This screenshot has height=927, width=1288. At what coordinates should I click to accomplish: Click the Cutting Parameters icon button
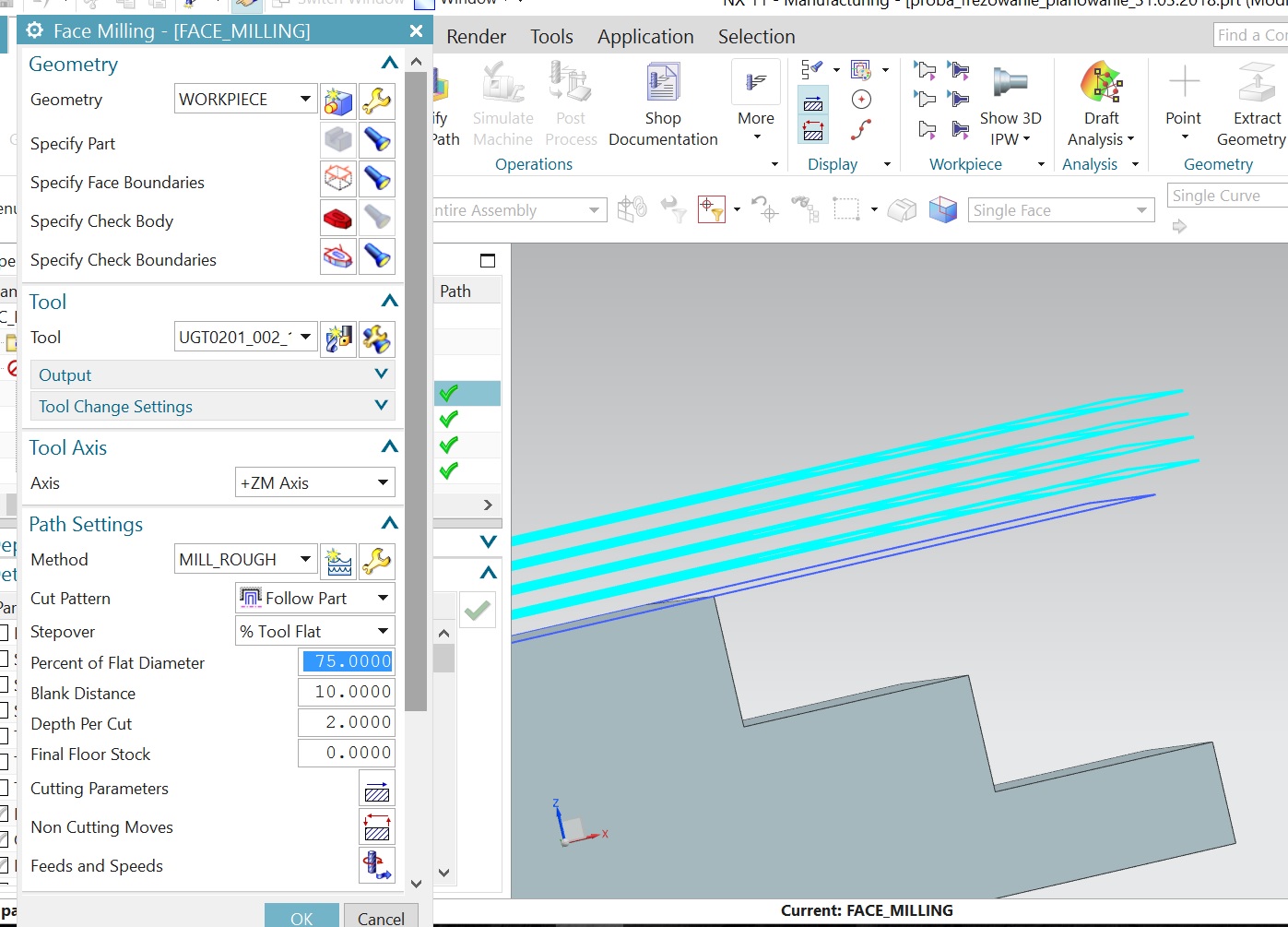pos(376,790)
